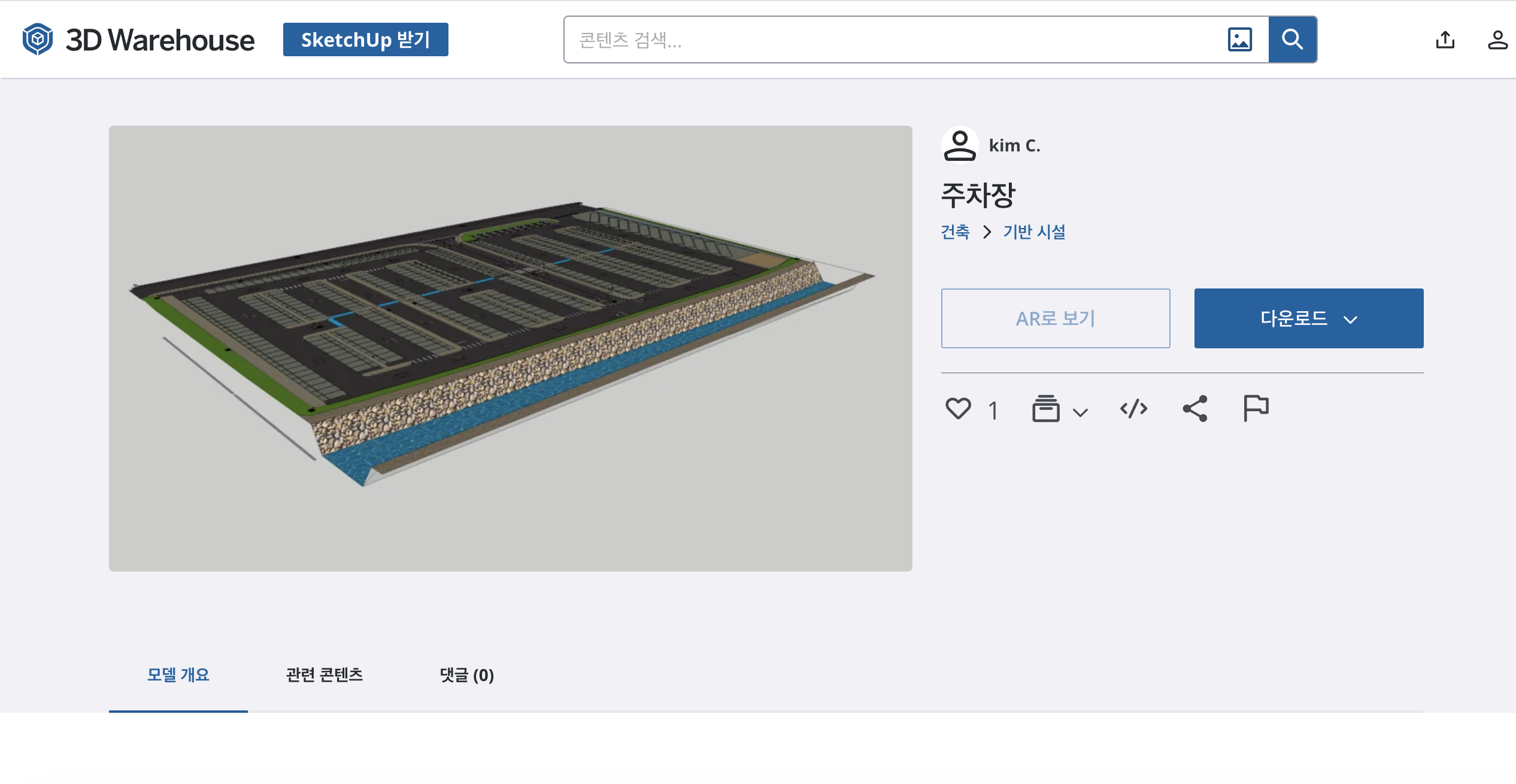Click the AR로 보기 button
This screenshot has height=784, width=1516.
click(1055, 318)
